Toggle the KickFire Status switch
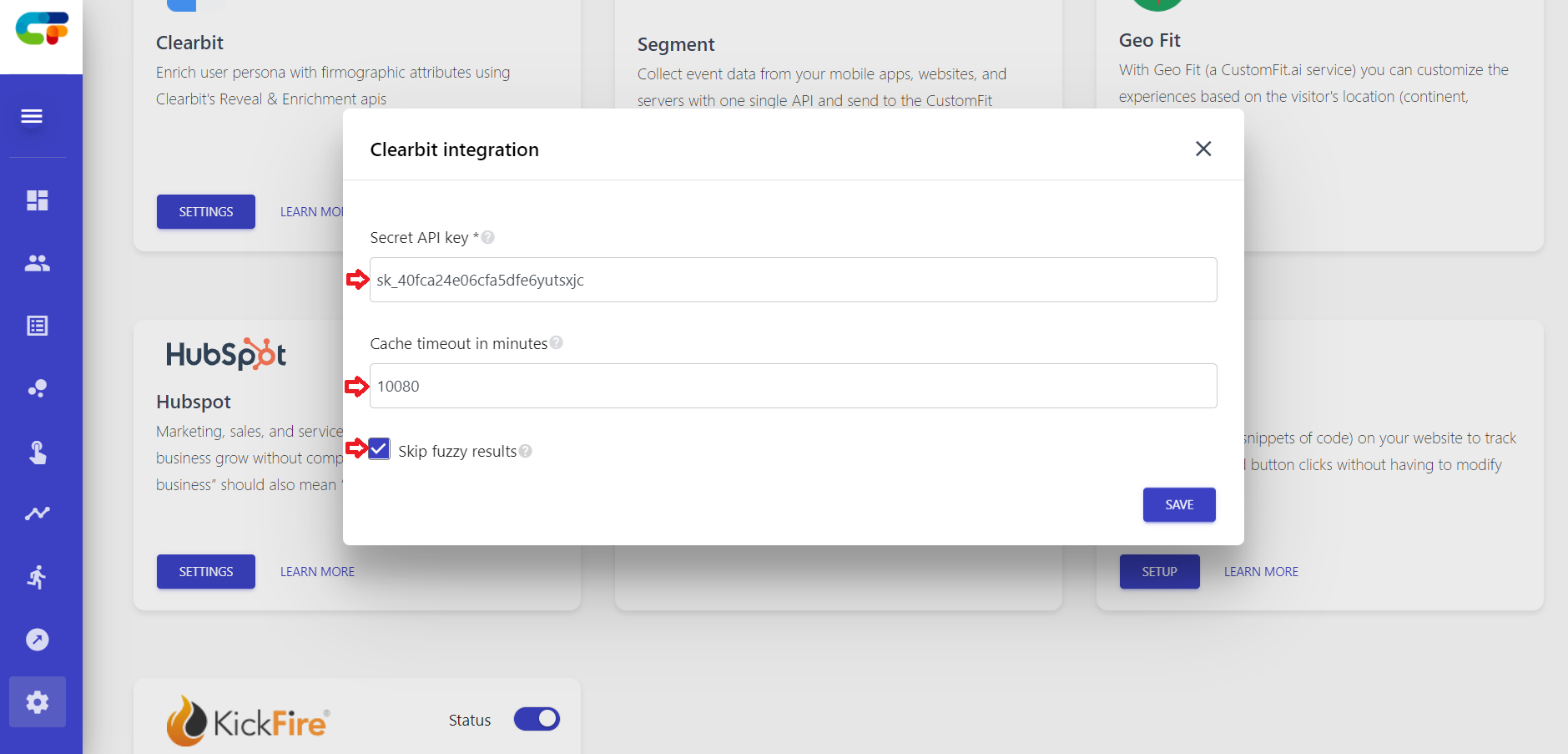This screenshot has height=754, width=1568. (537, 719)
